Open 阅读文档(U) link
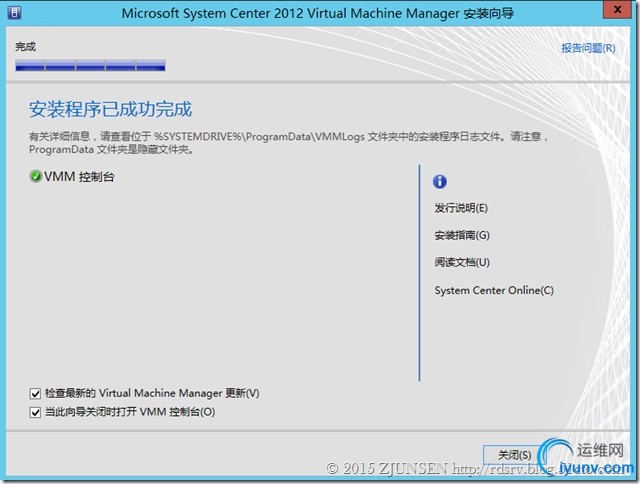Viewport: 640px width, 484px height. [x=462, y=262]
